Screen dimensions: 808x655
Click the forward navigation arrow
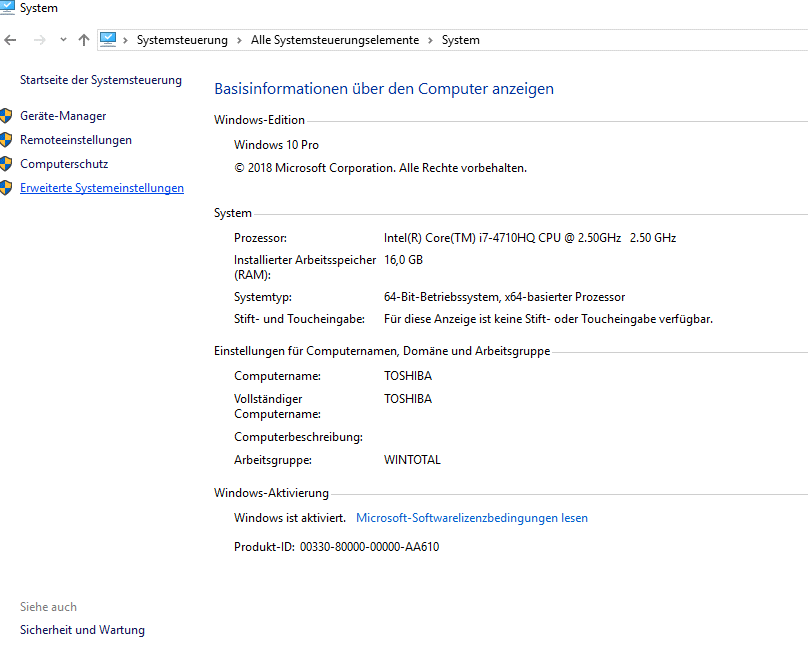(x=40, y=40)
